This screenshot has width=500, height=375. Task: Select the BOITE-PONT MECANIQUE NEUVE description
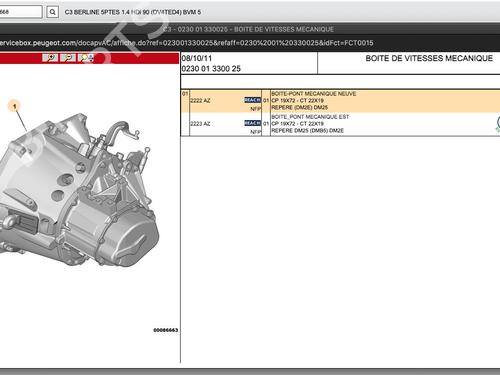point(314,94)
